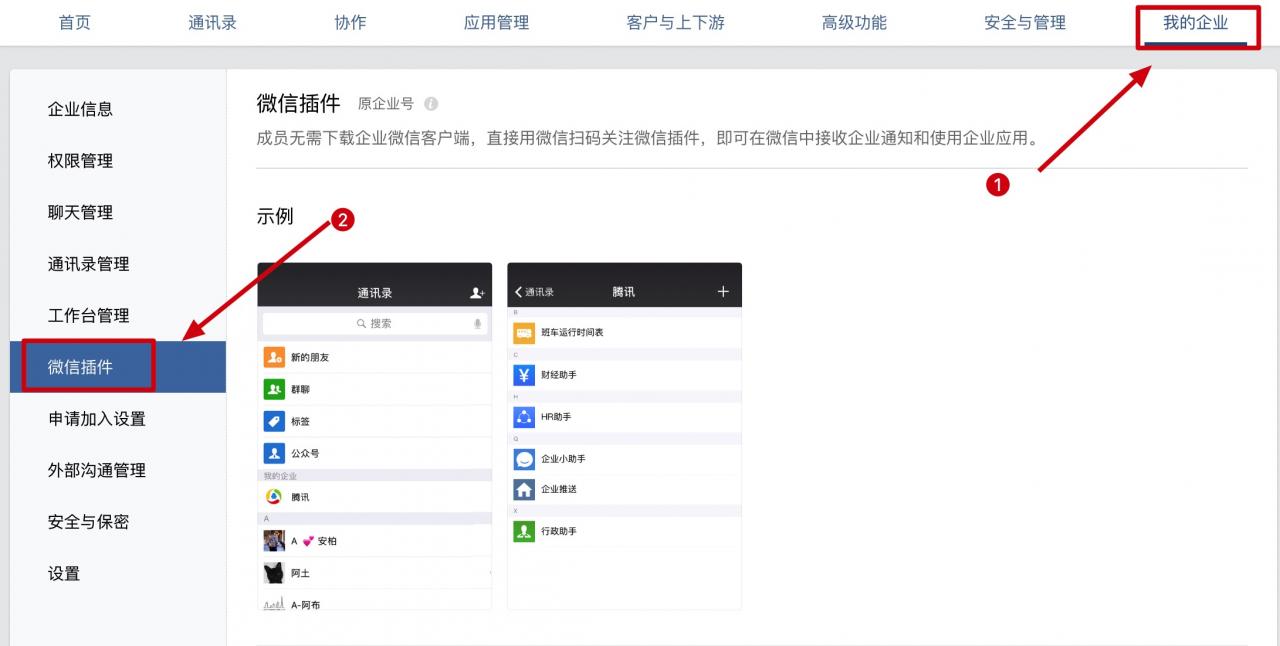This screenshot has height=646, width=1280.
Task: Open the 高级功能 tab
Action: [x=854, y=22]
